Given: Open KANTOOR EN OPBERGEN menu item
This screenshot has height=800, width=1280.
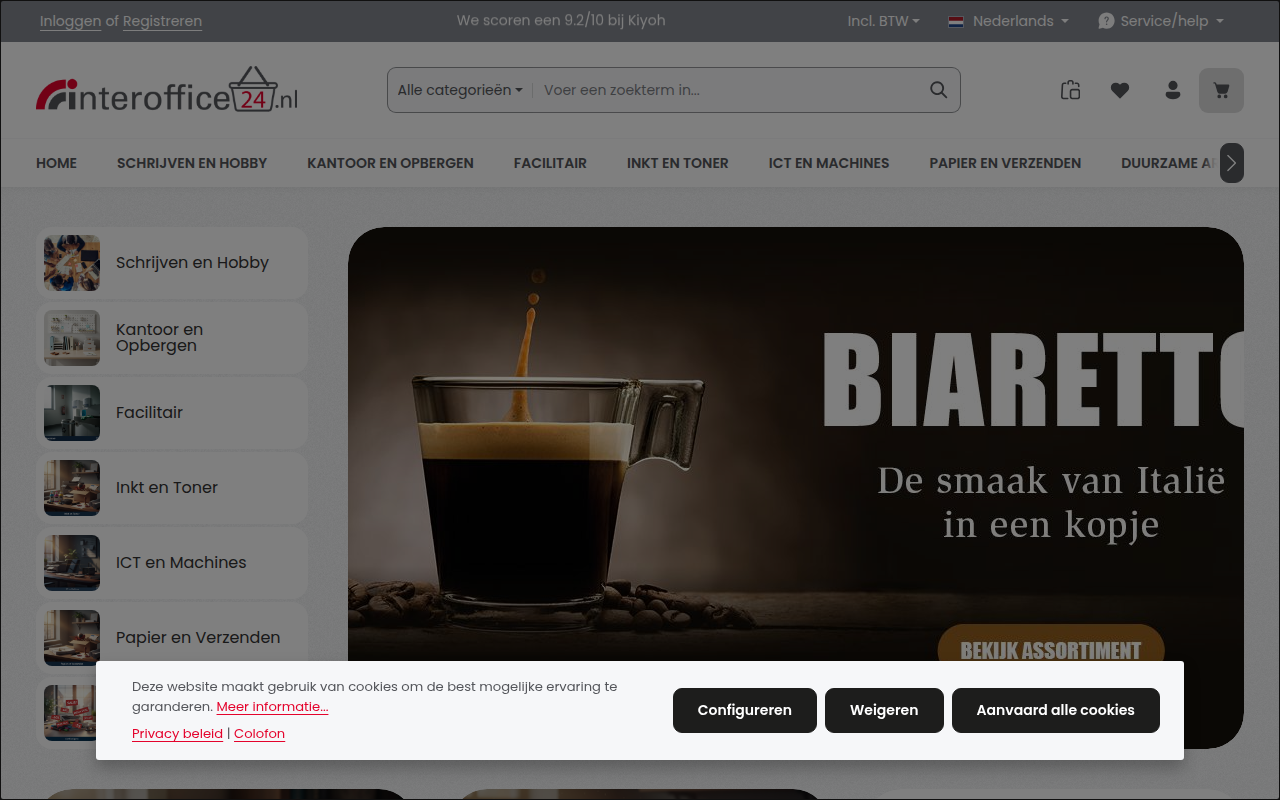Looking at the screenshot, I should point(390,163).
